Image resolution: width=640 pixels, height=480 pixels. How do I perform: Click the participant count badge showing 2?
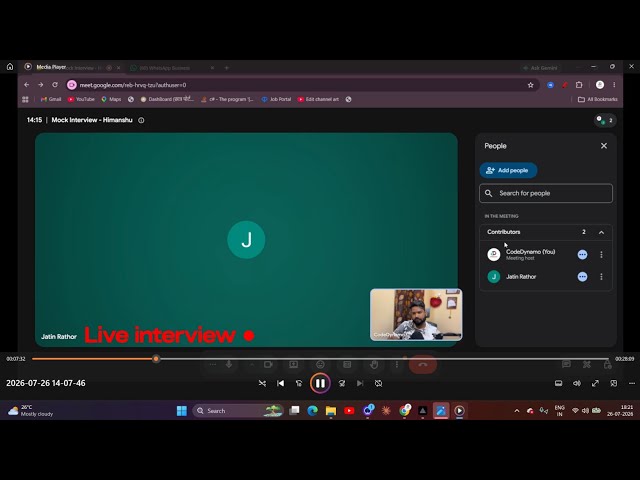(605, 120)
